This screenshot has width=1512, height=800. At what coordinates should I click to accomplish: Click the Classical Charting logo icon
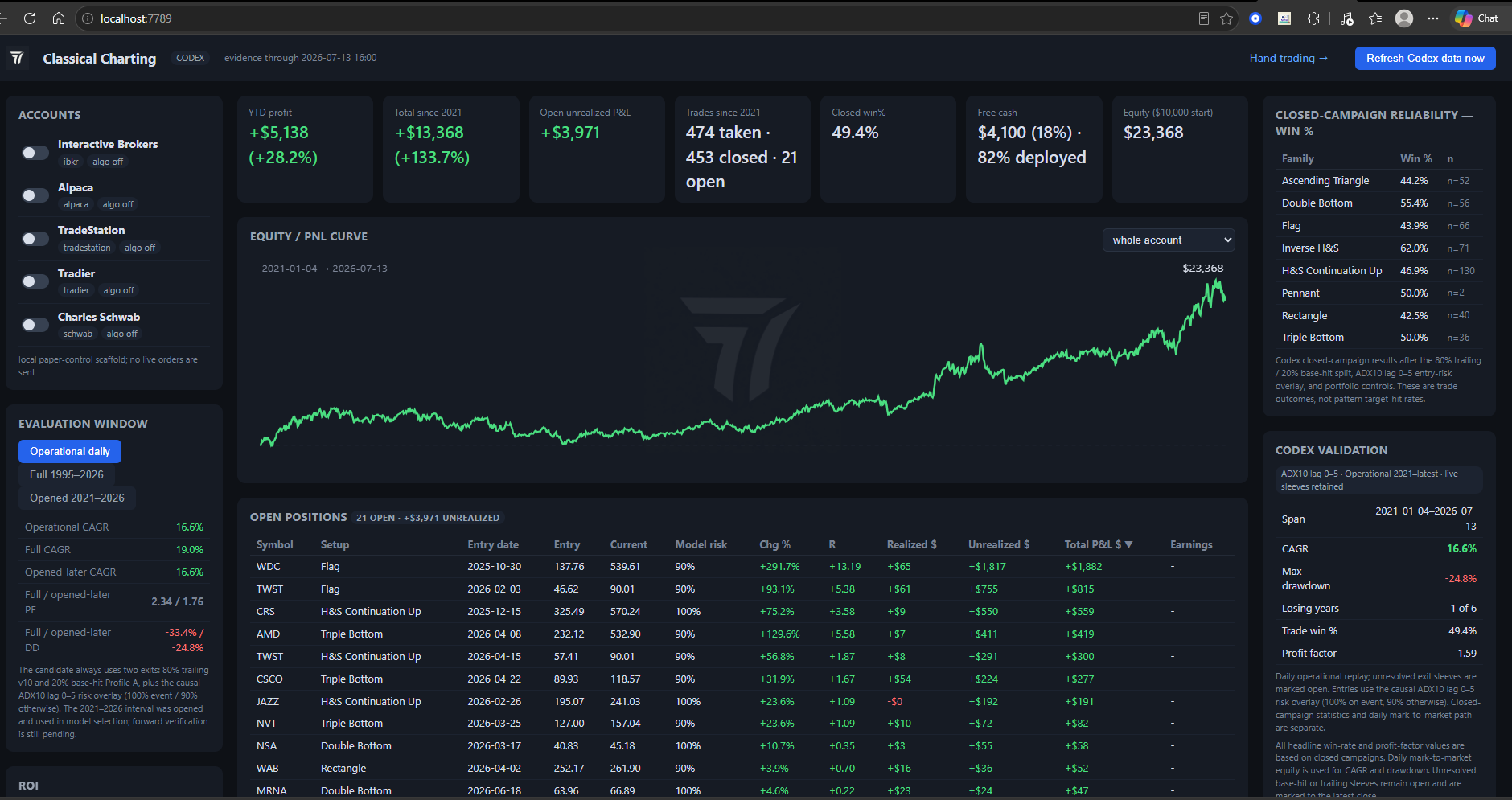[17, 58]
